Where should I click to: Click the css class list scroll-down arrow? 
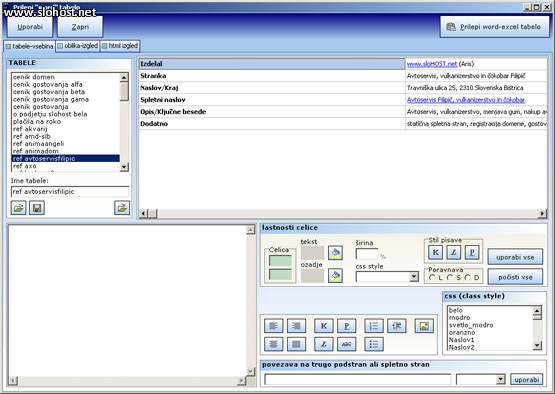coord(537,345)
